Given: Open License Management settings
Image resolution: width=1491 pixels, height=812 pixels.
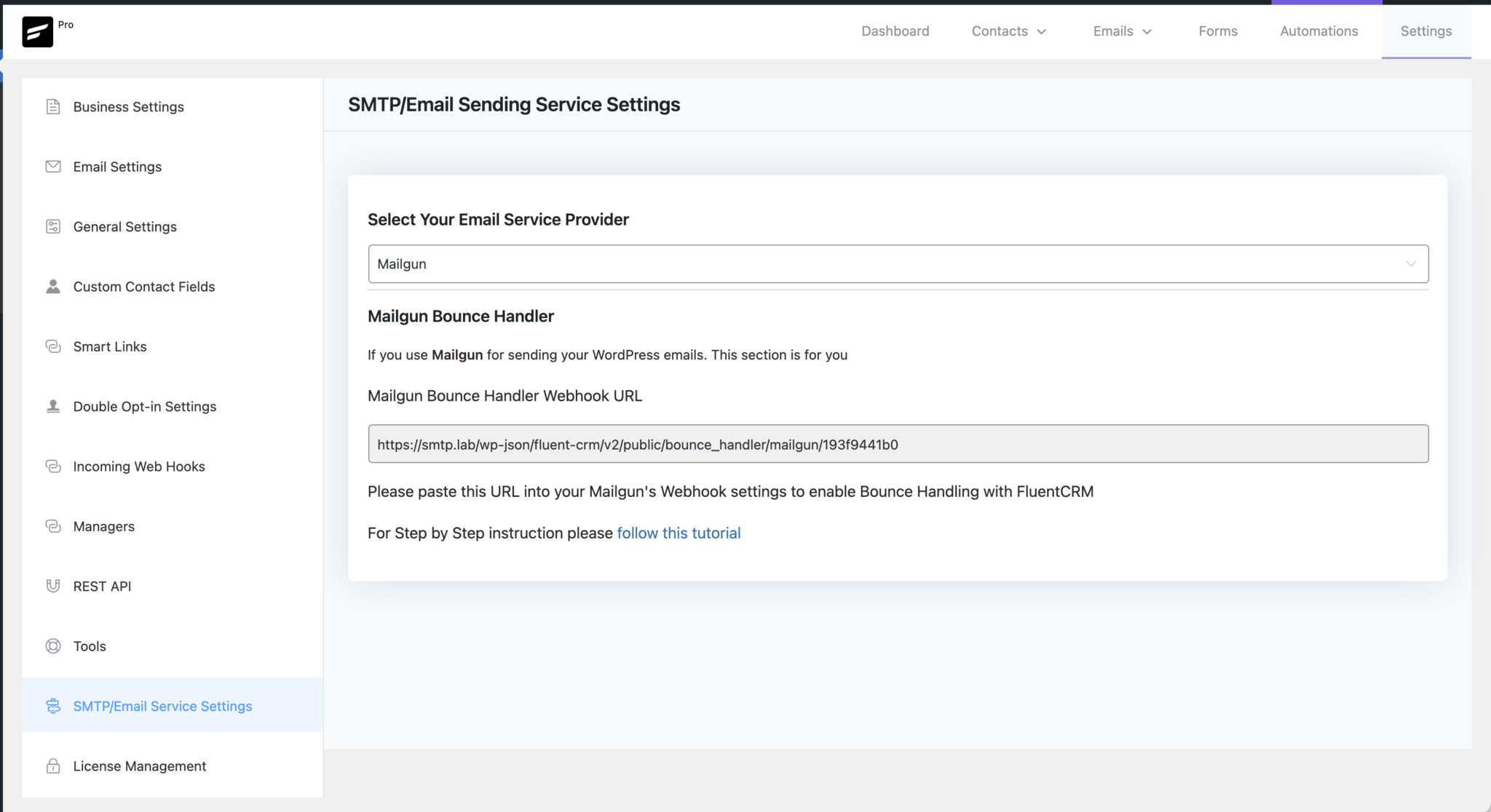Looking at the screenshot, I should 173,766.
